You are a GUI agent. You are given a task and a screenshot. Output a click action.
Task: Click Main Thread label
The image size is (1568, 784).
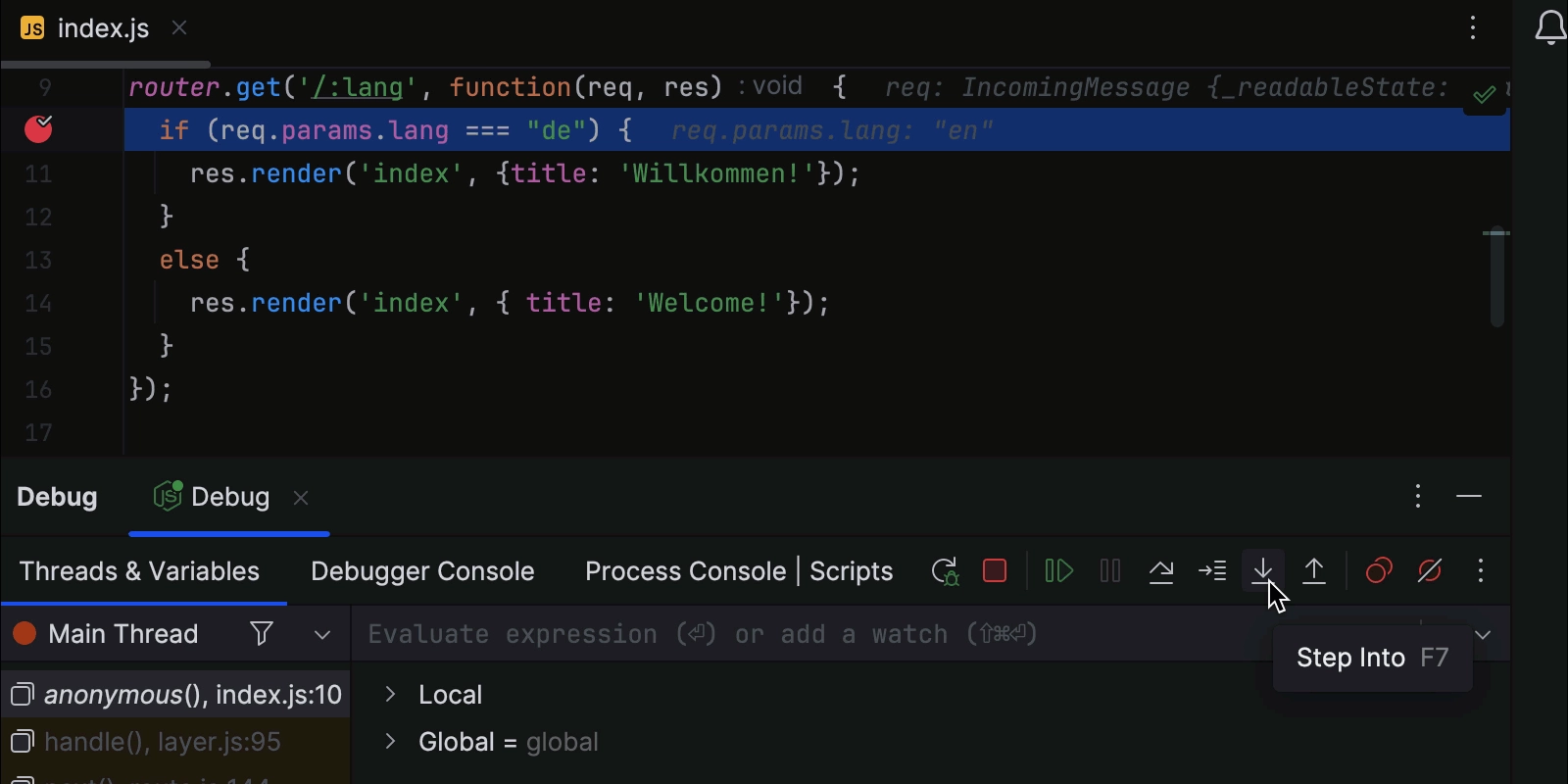coord(122,634)
